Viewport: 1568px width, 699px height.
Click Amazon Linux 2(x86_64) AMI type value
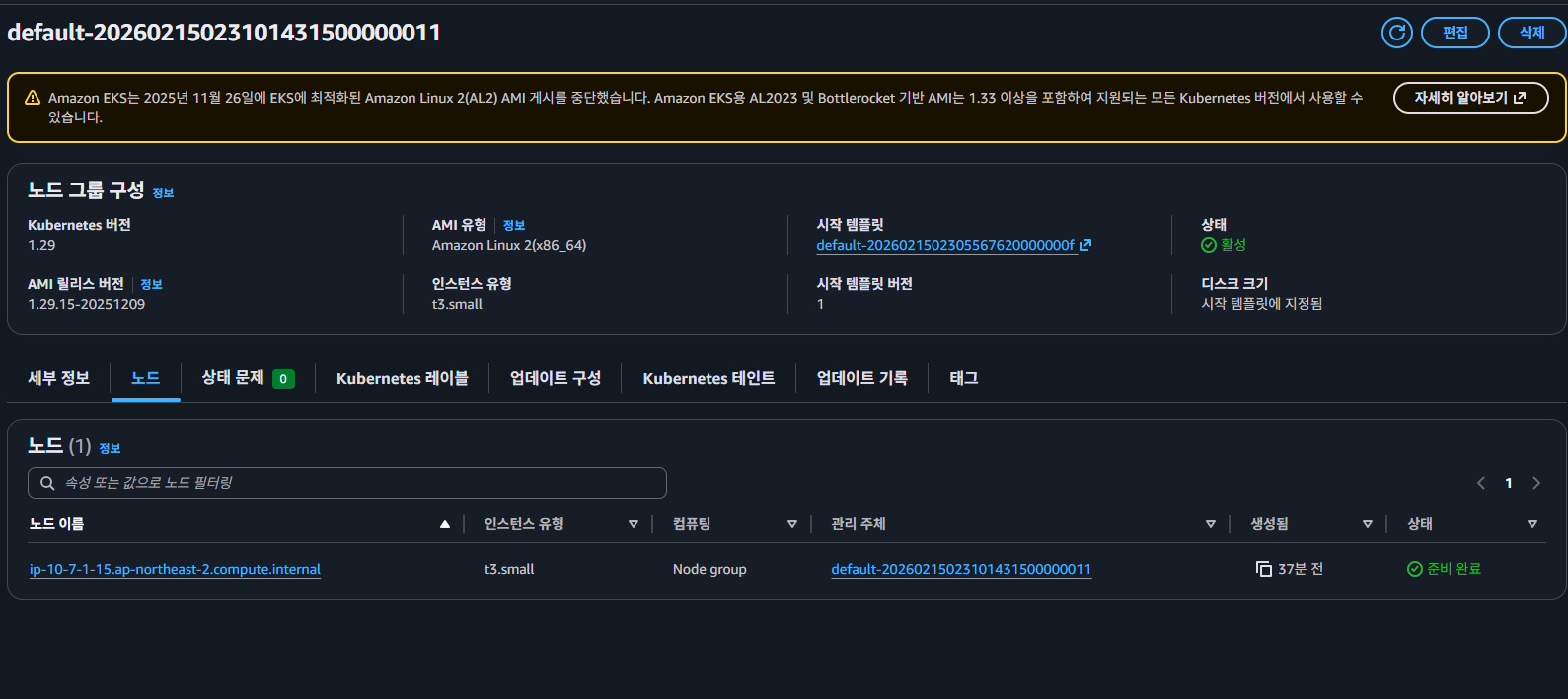coord(509,245)
